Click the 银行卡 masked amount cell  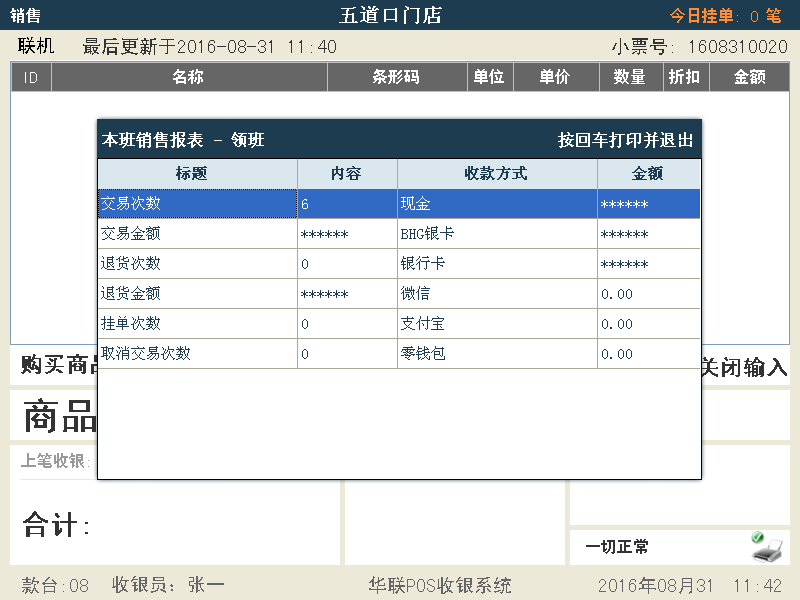649,264
